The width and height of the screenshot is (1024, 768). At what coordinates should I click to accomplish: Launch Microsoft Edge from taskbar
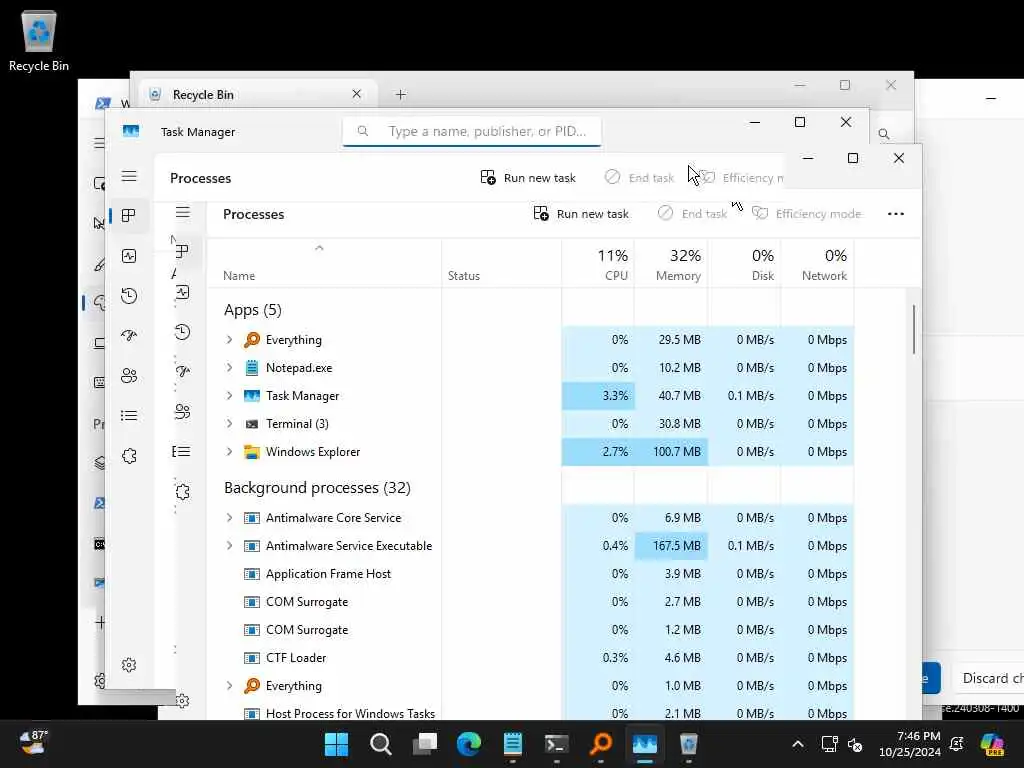[x=469, y=744]
